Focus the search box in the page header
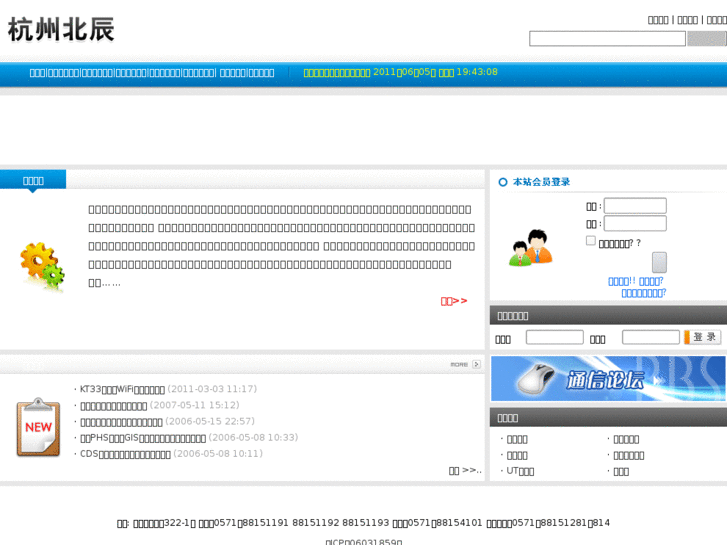Screen dimensions: 727x545 [607, 38]
